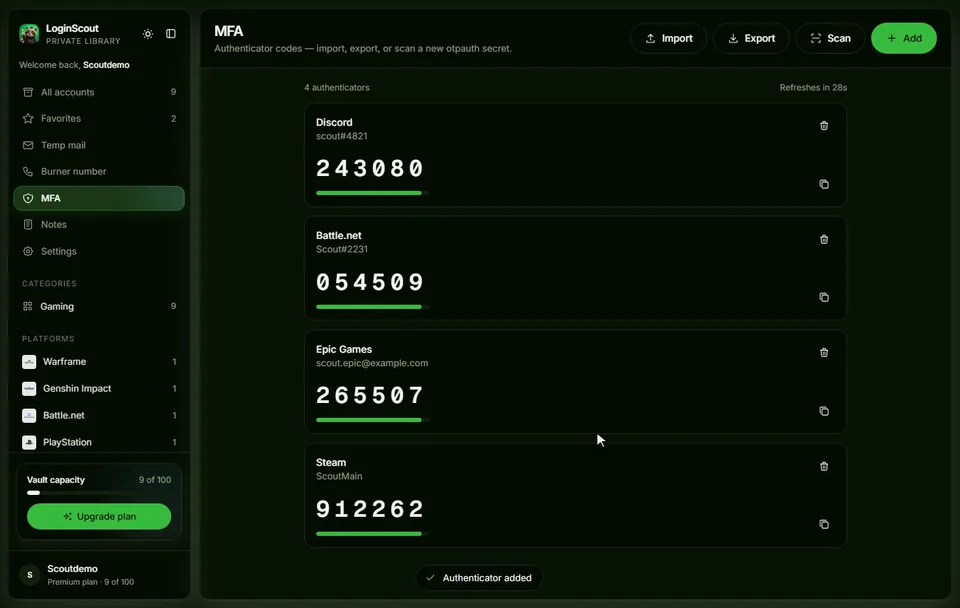This screenshot has height=608, width=960.
Task: Click the Warframe platform icon
Action: pos(29,362)
